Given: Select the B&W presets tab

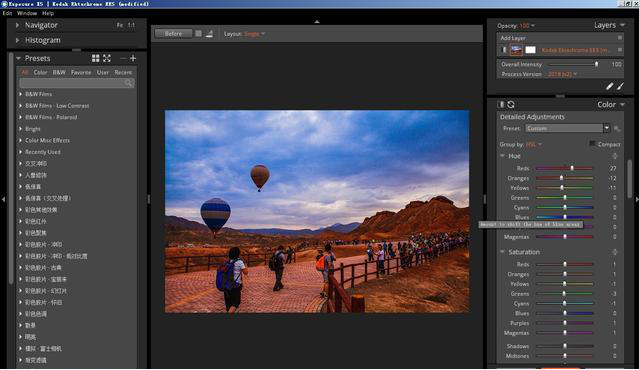Looking at the screenshot, I should [59, 72].
